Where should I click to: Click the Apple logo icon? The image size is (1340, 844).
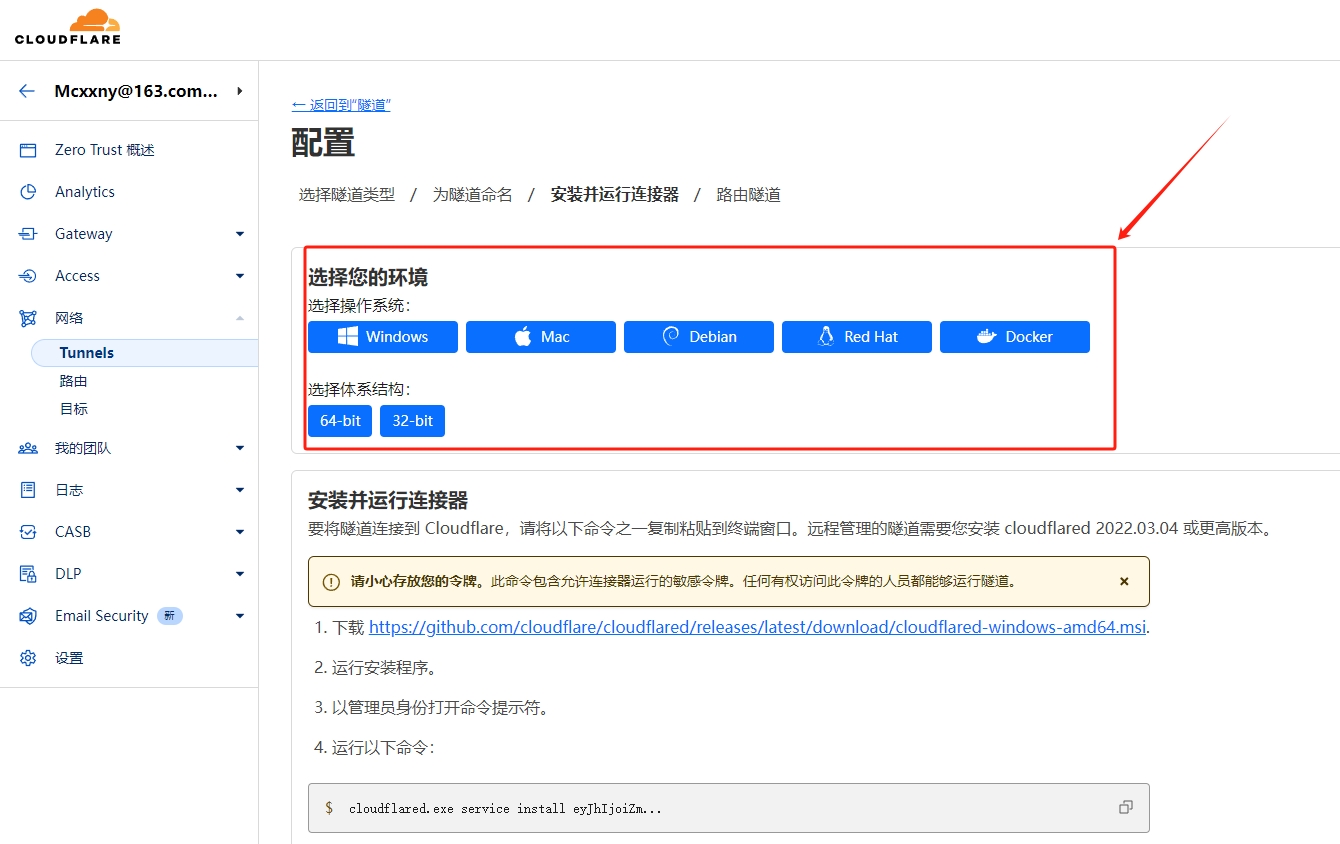[x=523, y=337]
